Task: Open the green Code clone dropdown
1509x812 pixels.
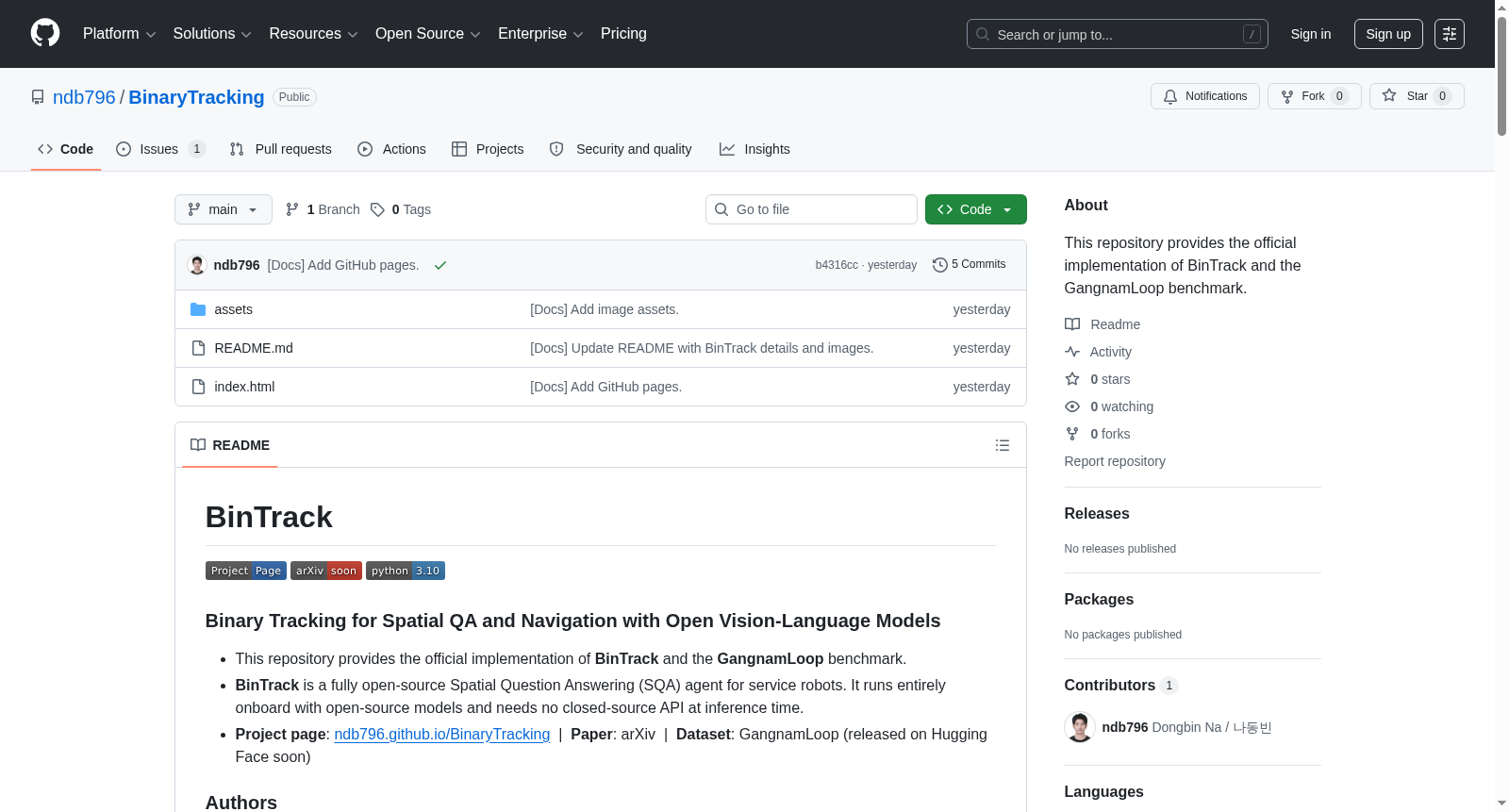Action: point(976,209)
